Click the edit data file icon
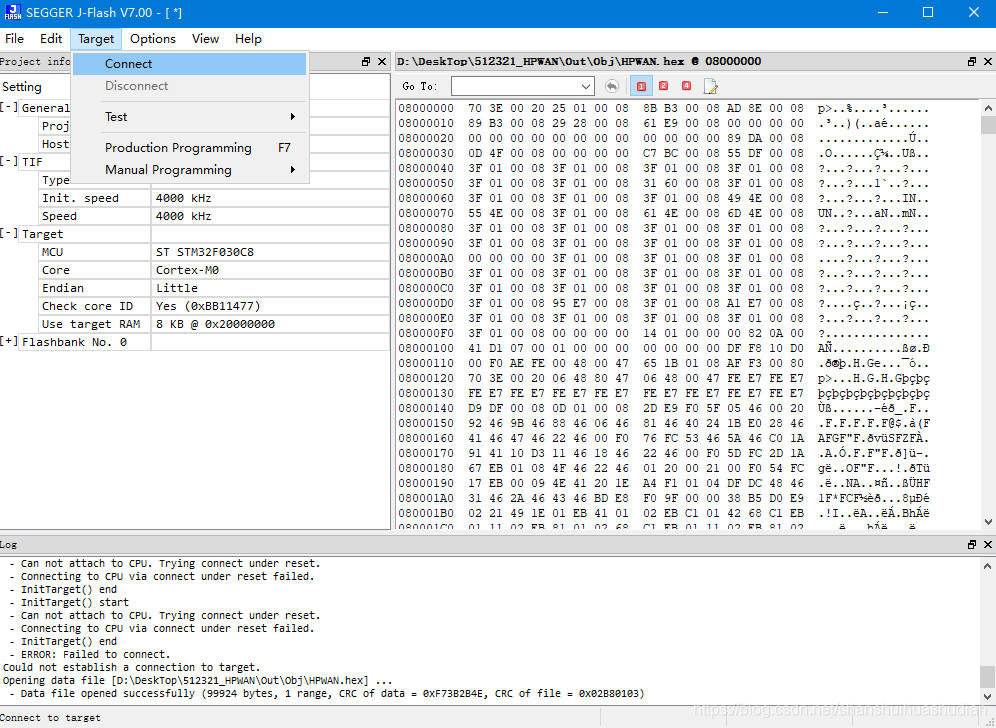This screenshot has height=728, width=996. 710,86
